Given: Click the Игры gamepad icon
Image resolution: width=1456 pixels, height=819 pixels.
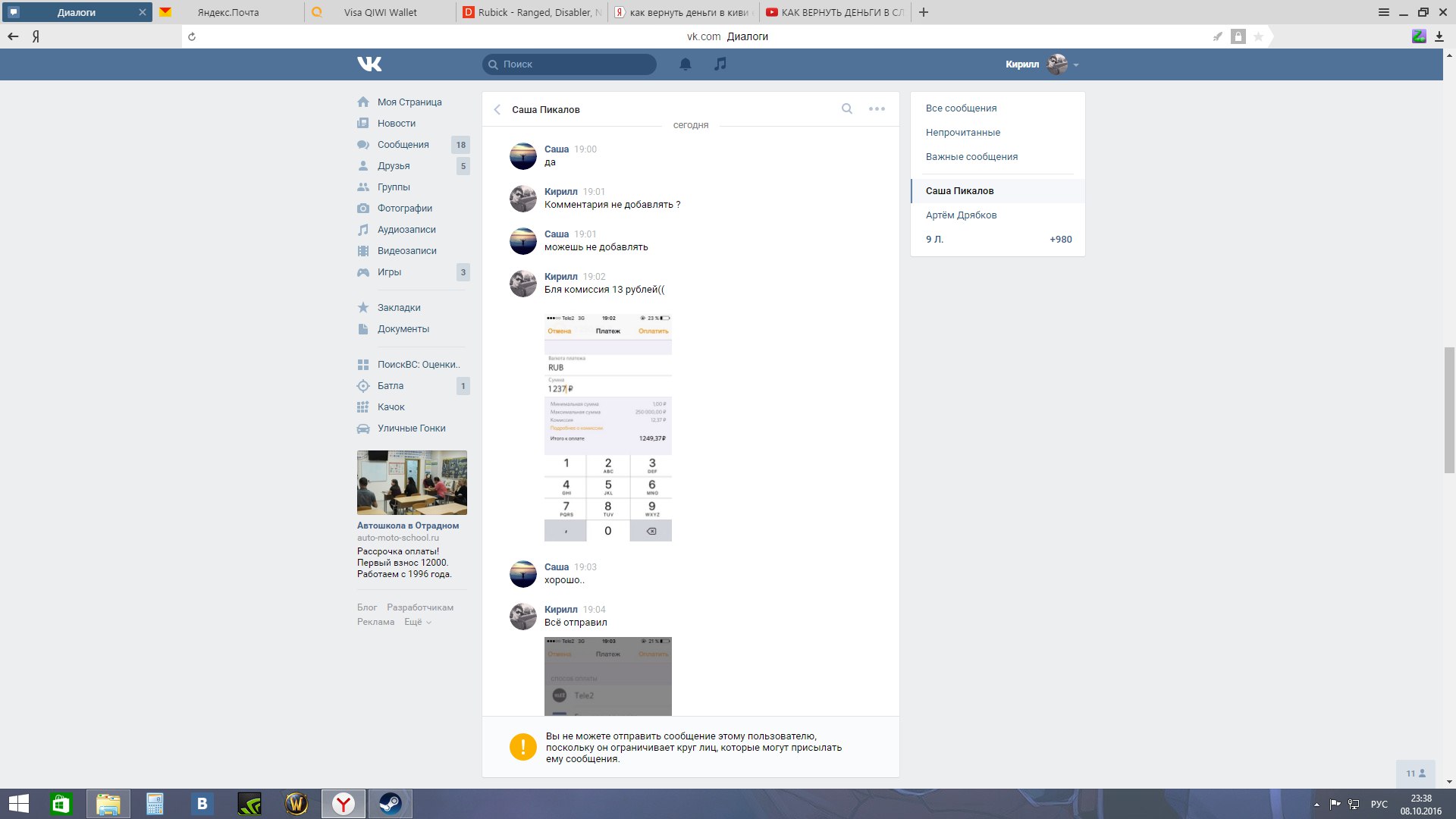Looking at the screenshot, I should point(363,271).
